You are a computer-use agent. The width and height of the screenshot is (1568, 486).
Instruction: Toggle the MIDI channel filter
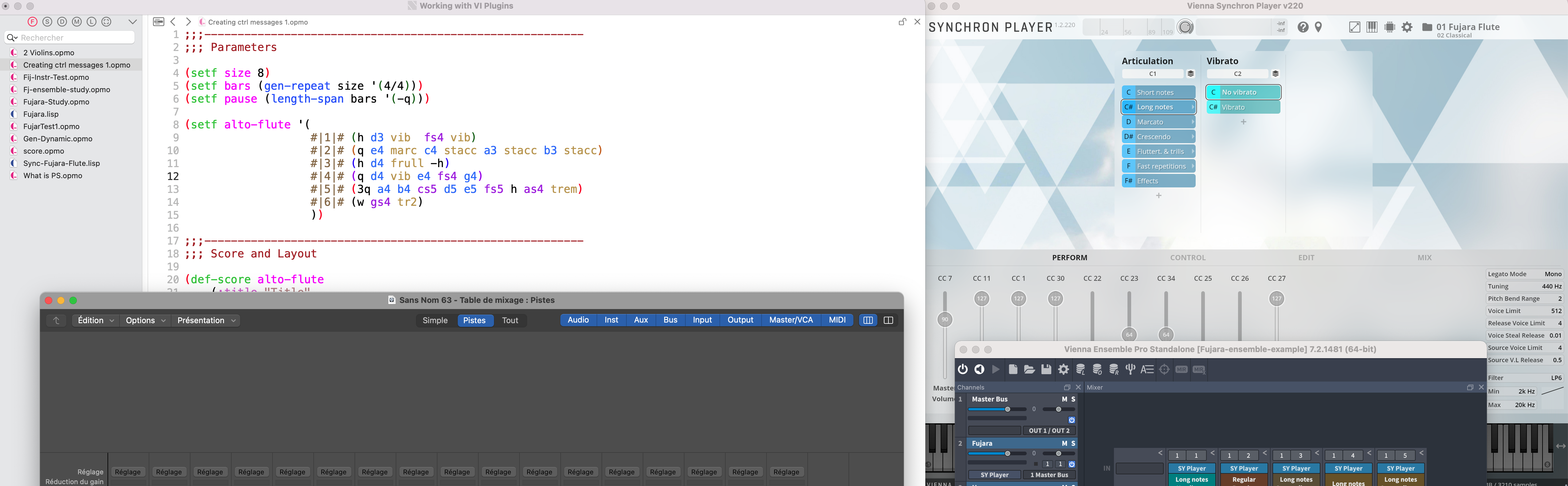click(x=837, y=320)
